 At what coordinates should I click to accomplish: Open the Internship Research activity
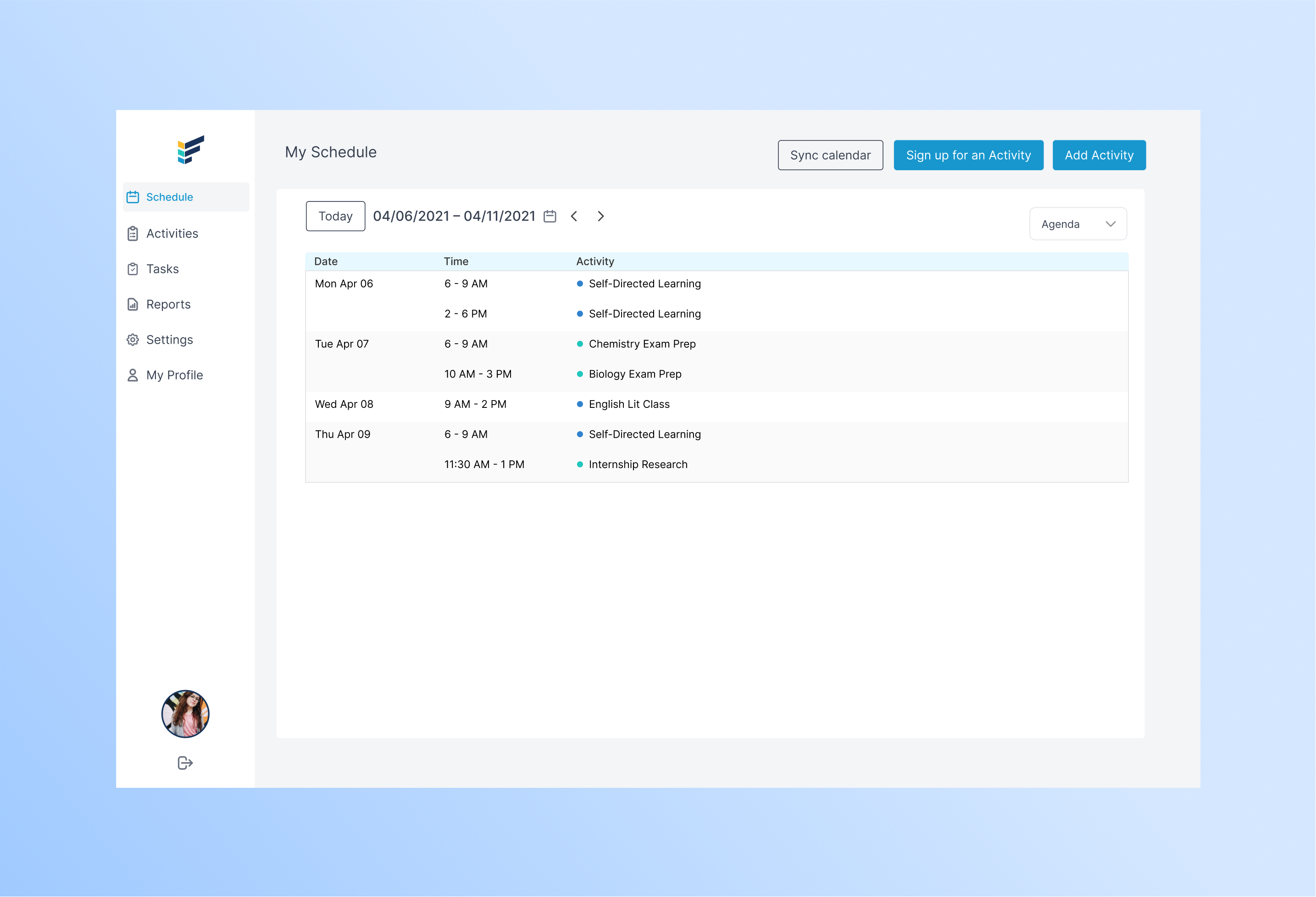[x=638, y=465]
